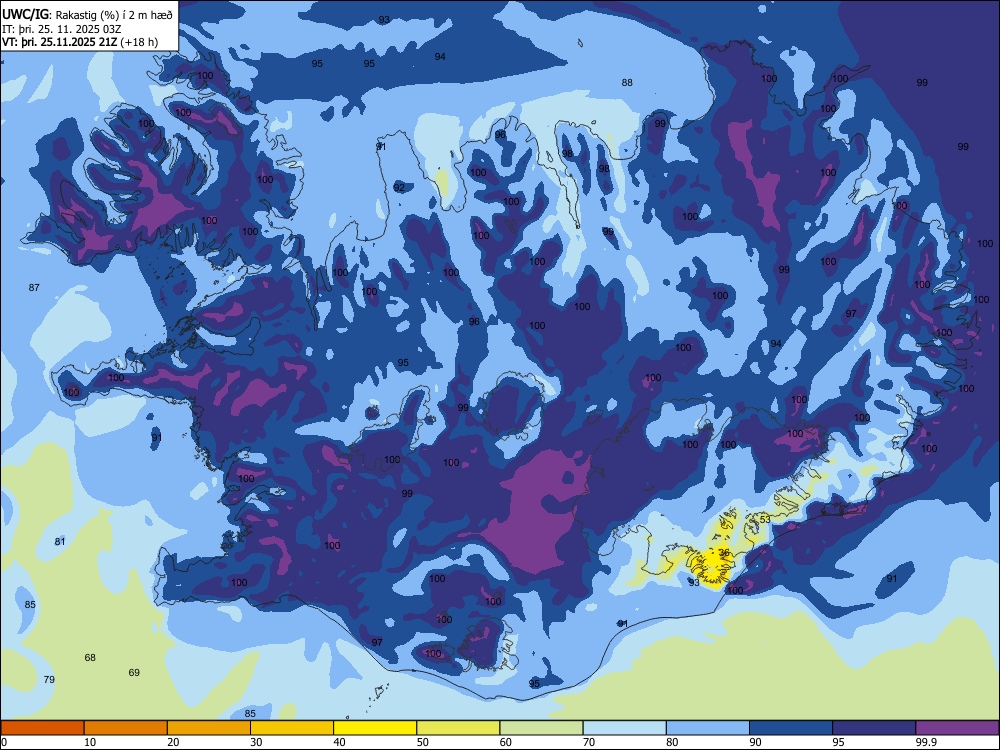Click the purple above-99.9 legend swatch
This screenshot has height=750, width=1000.
[957, 728]
